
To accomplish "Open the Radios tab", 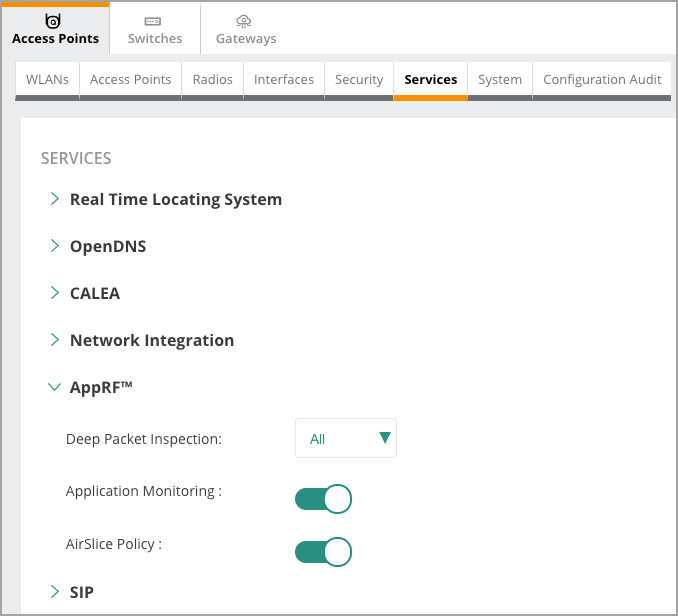I will point(212,79).
